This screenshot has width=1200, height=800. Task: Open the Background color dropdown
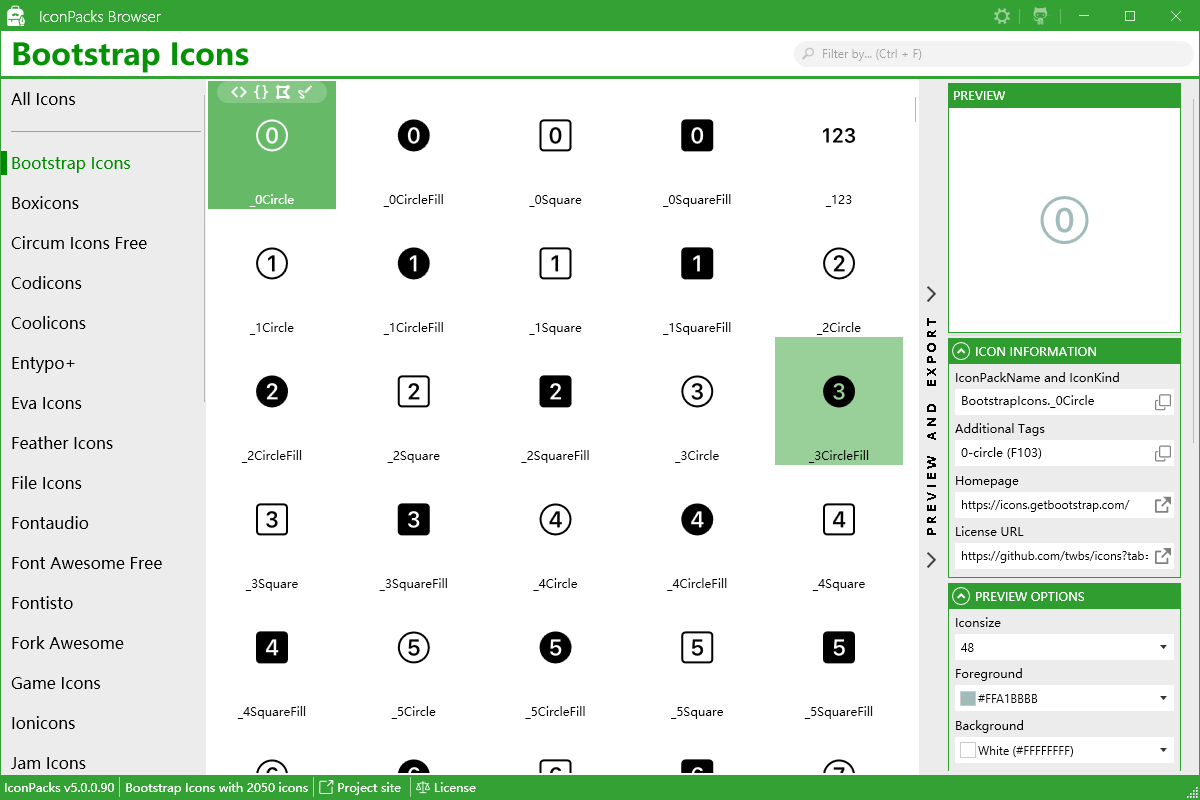[x=1064, y=750]
